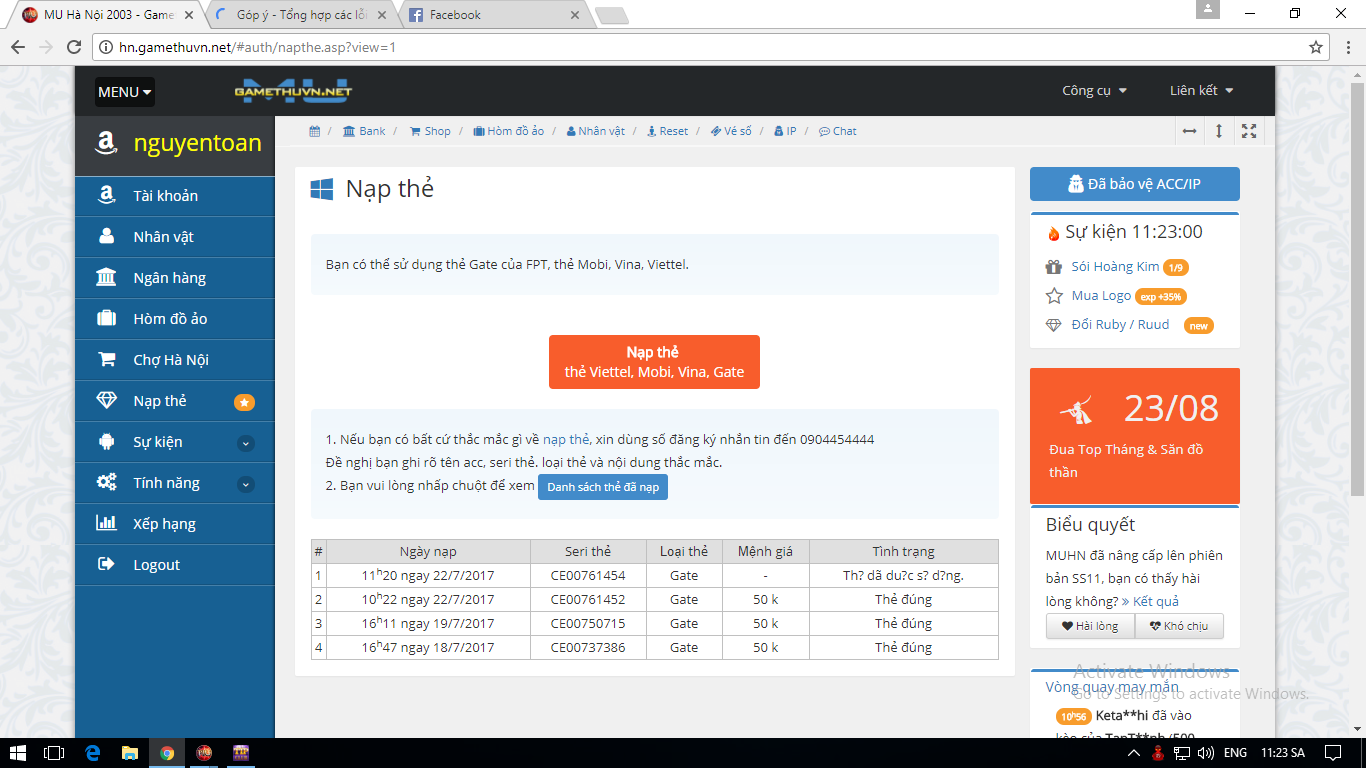Screen dimensions: 1366x768
Task: Open Ngân hàng in the sidebar
Action: [169, 278]
